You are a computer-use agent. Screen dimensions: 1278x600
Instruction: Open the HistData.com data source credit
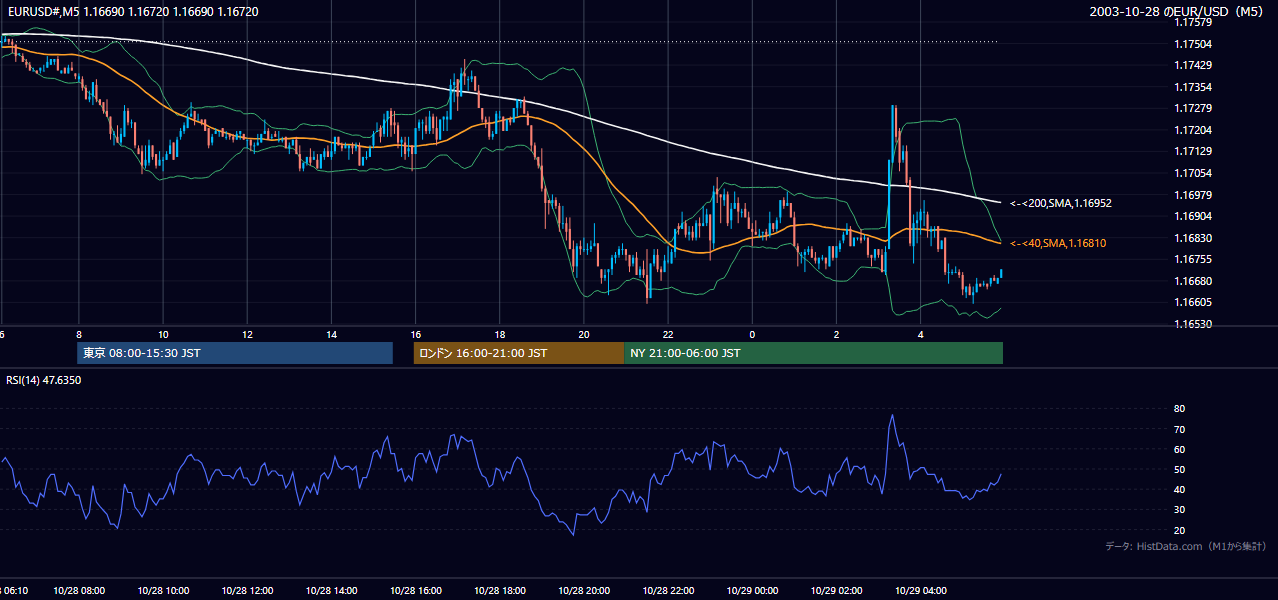[1185, 546]
